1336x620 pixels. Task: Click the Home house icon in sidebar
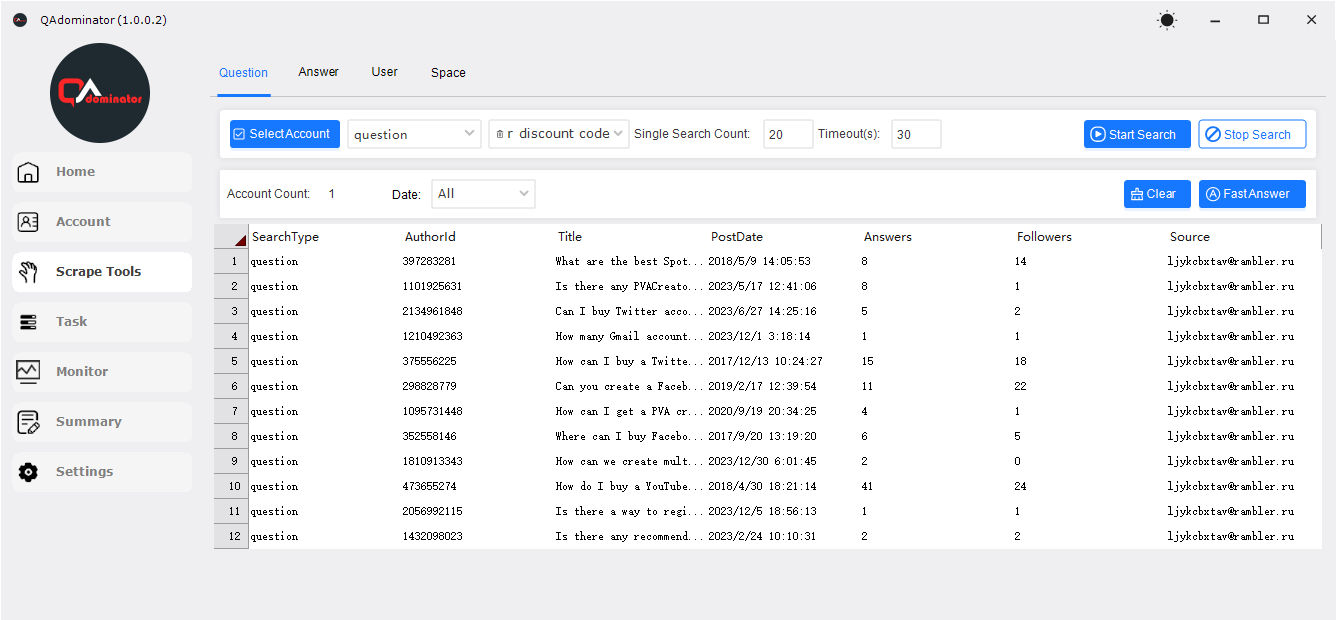[x=29, y=172]
